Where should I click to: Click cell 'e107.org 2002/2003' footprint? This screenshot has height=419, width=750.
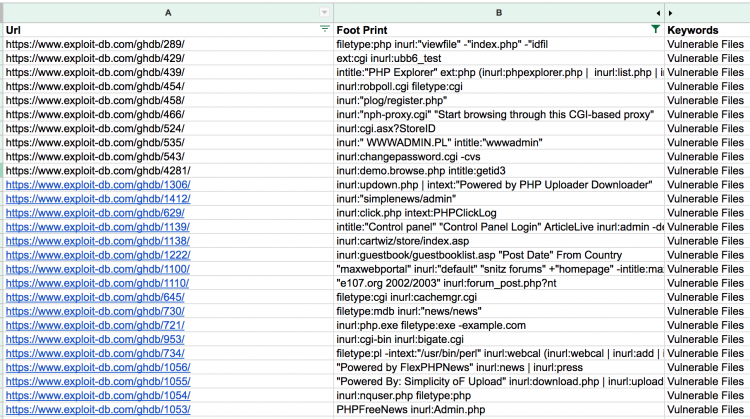[499, 283]
